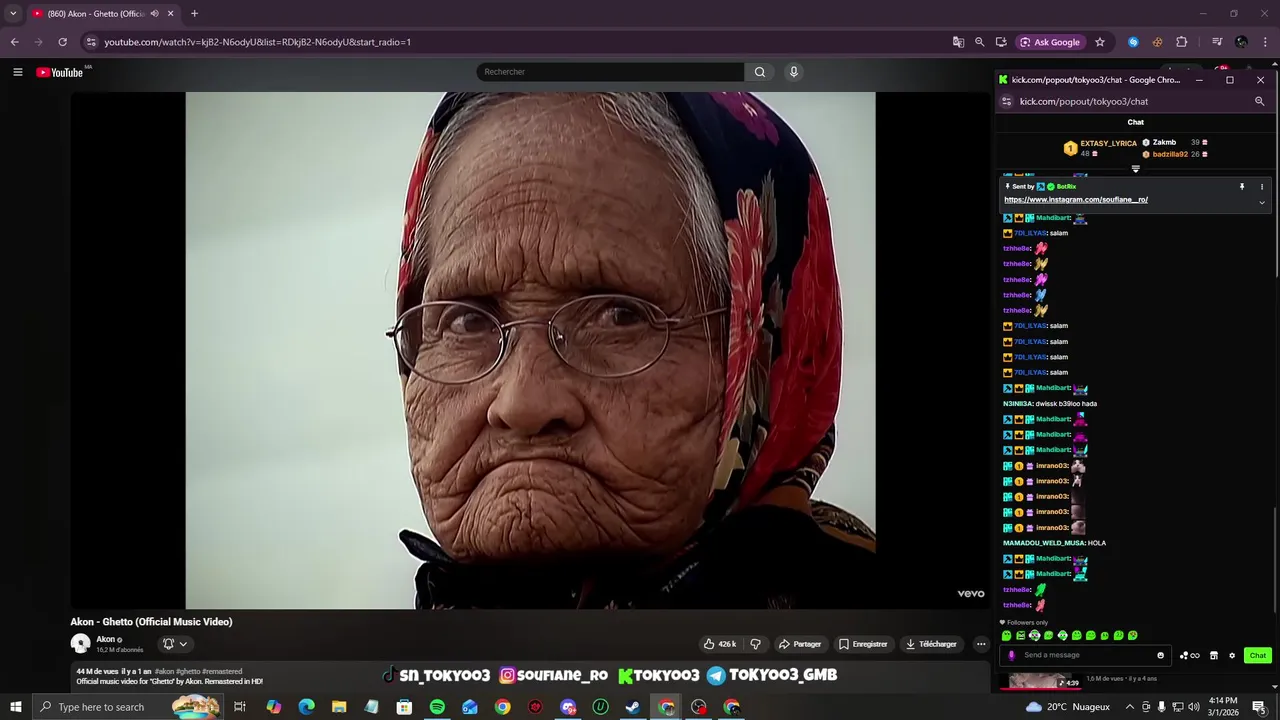The width and height of the screenshot is (1280, 720).
Task: Expand the subscription notification chevron
Action: (x=183, y=644)
